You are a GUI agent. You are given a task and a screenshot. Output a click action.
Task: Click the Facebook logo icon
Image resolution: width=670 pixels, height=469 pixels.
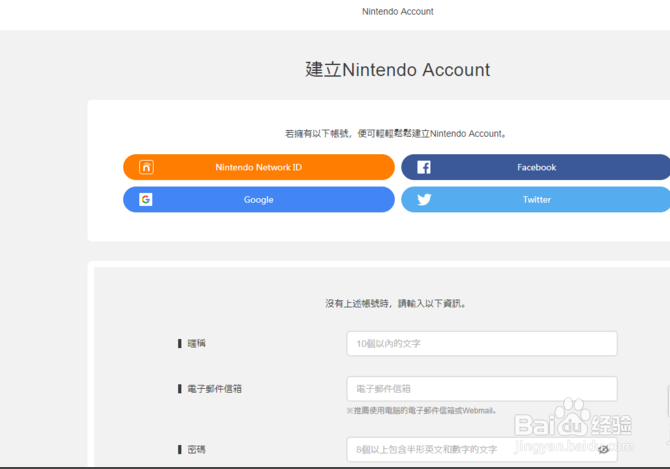coord(424,167)
